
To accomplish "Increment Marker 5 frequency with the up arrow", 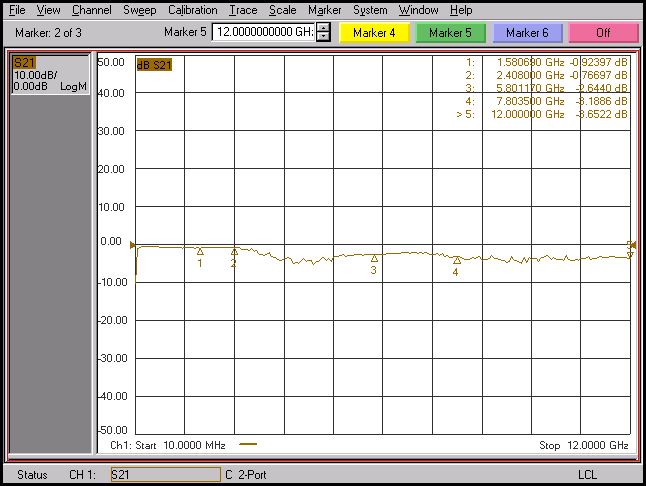I will pos(323,28).
